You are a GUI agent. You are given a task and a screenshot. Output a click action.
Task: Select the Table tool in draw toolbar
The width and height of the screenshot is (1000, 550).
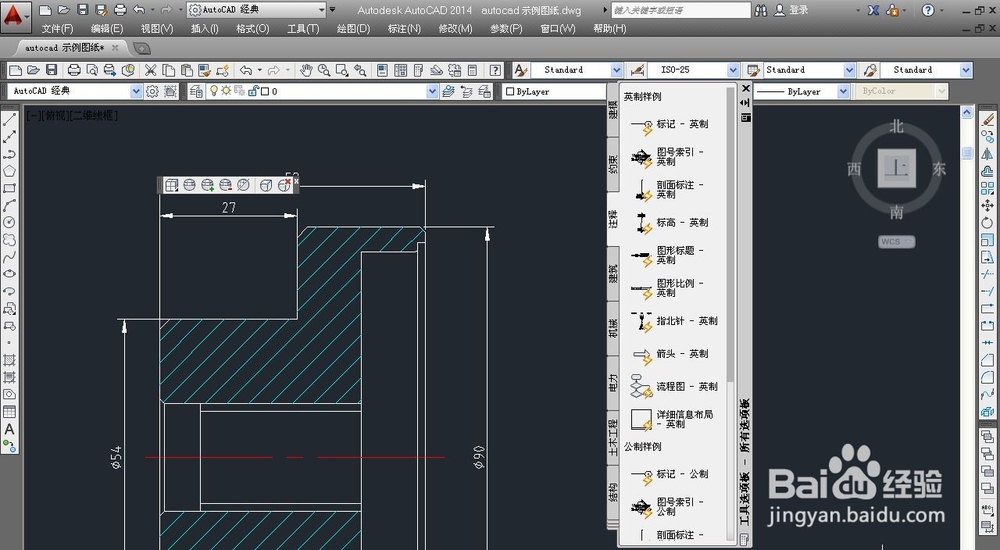[10, 412]
